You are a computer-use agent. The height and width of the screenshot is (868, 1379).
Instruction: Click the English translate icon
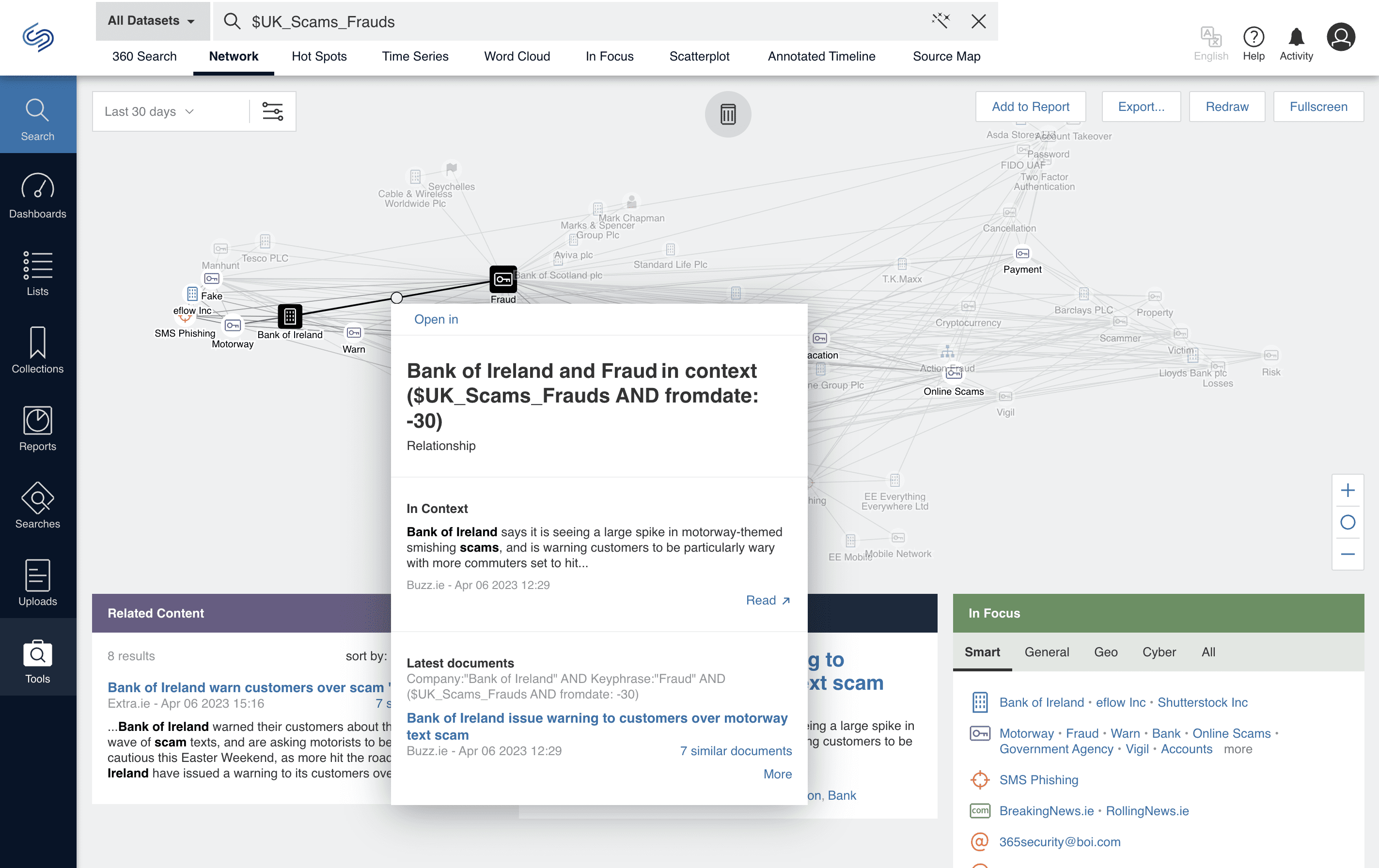tap(1211, 43)
